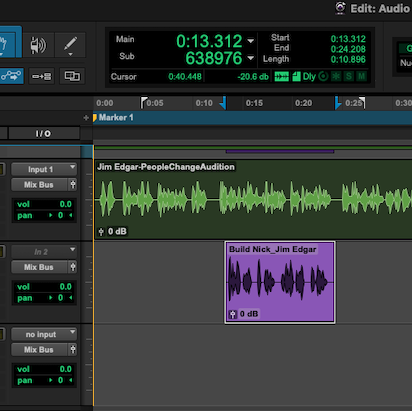This screenshot has width=412, height=411.
Task: Open second track's output window icon
Action: point(73,267)
